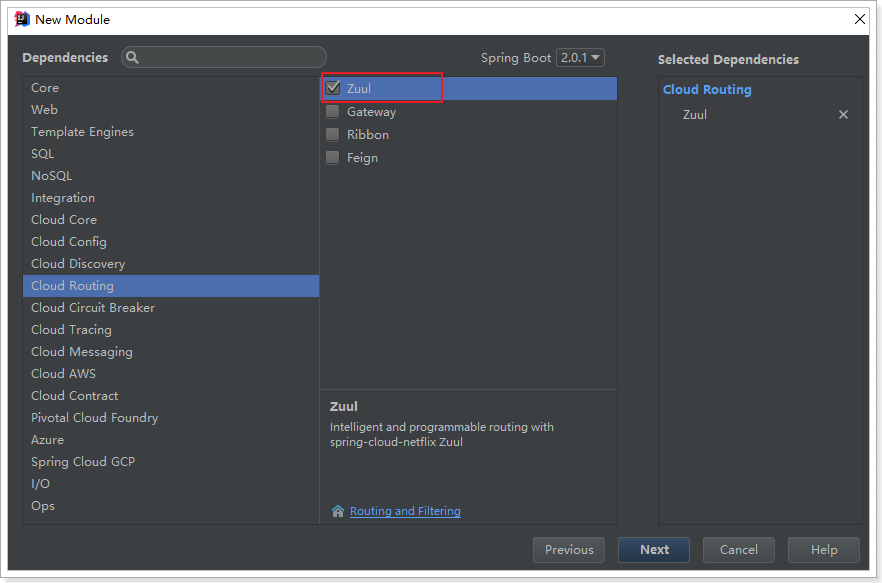
Task: Remove Zuul from Selected Dependencies
Action: [843, 115]
